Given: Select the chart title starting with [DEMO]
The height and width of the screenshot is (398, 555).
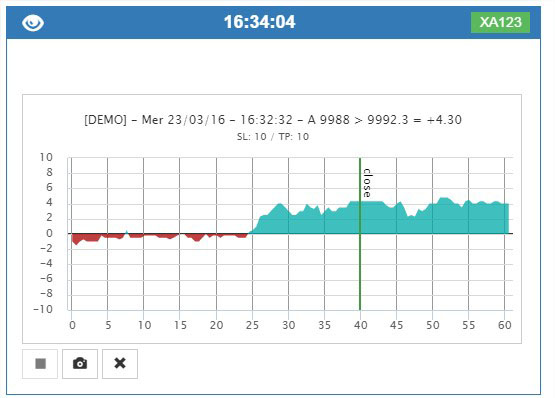Looking at the screenshot, I should 273,120.
